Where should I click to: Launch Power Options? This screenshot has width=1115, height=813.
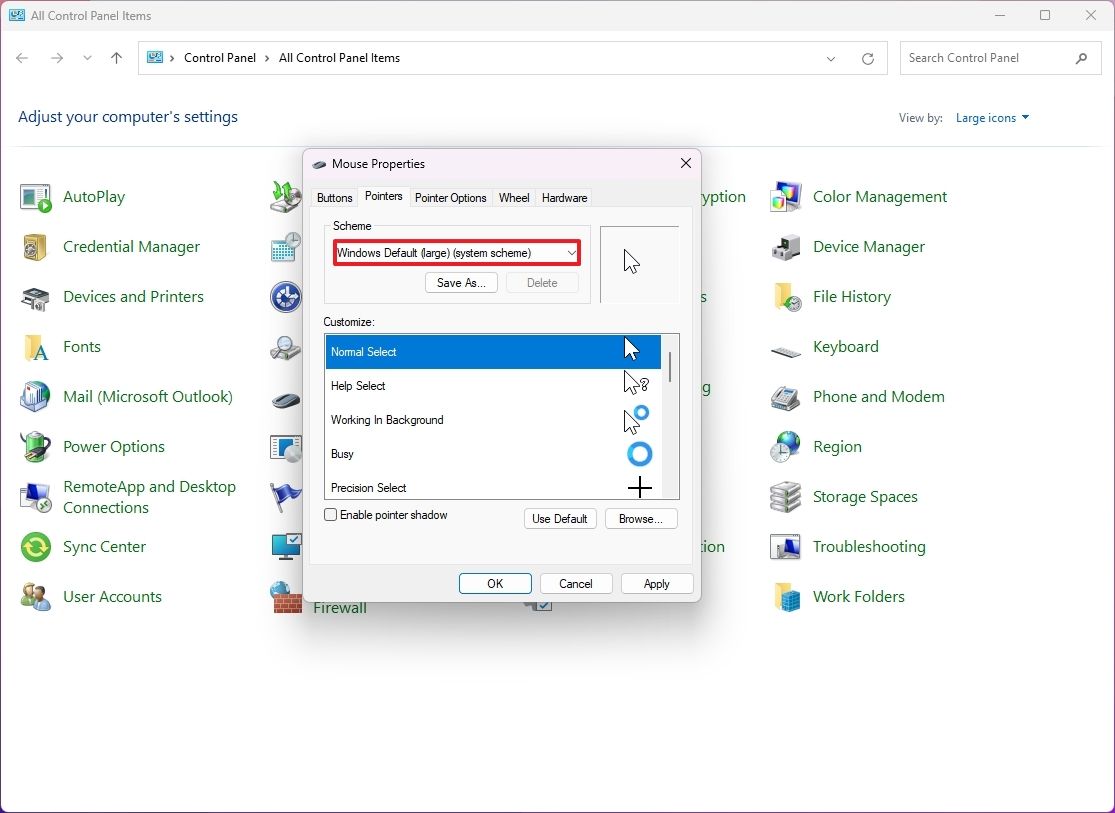(113, 446)
